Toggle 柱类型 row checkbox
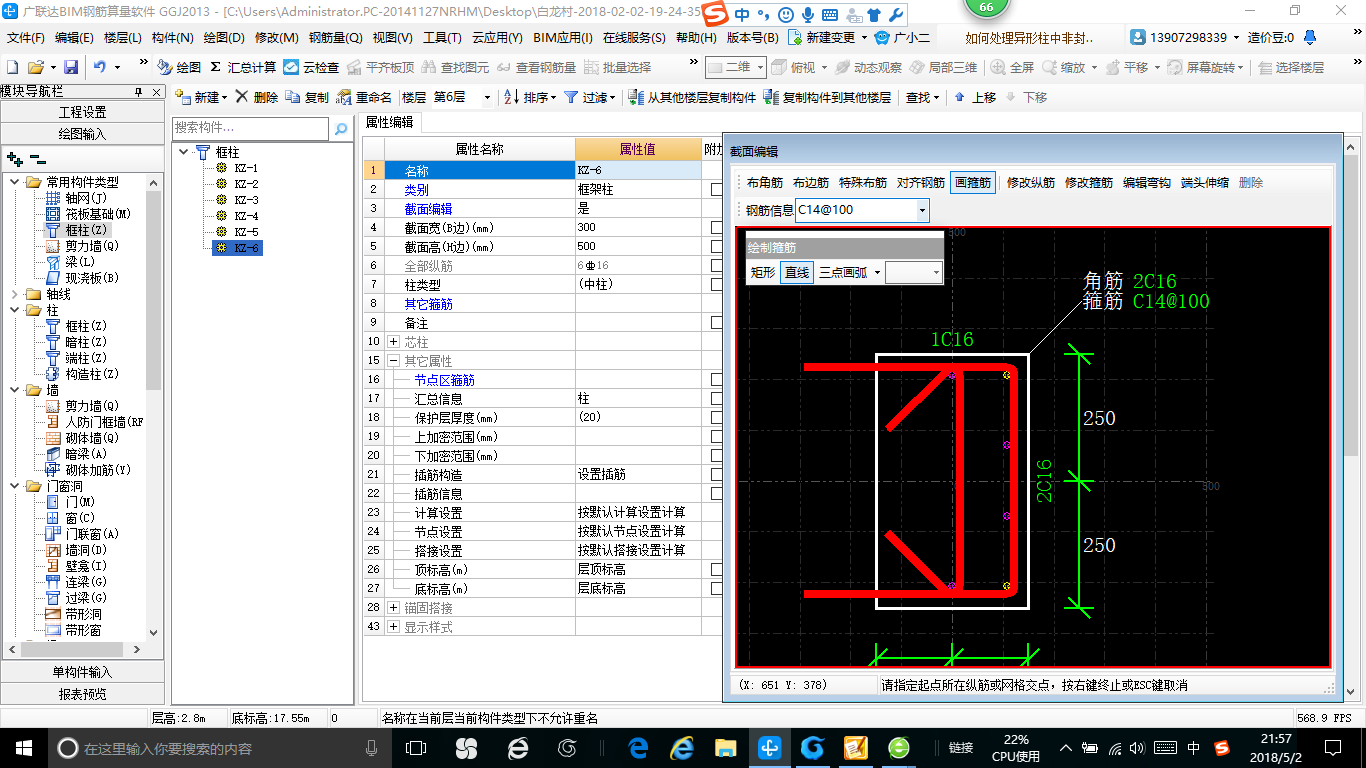The width and height of the screenshot is (1366, 768). click(x=716, y=284)
